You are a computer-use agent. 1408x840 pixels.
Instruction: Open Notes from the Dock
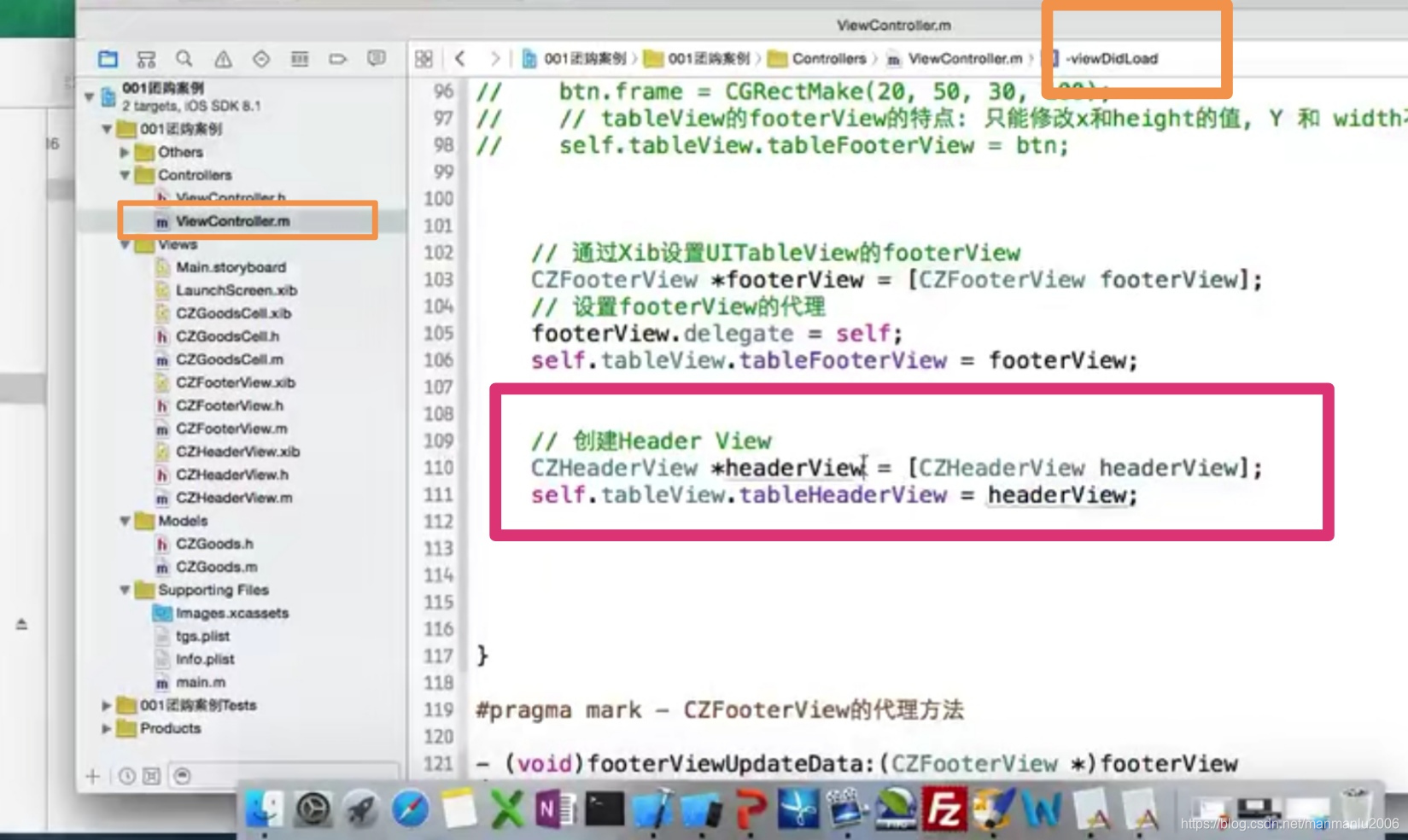pyautogui.click(x=459, y=808)
